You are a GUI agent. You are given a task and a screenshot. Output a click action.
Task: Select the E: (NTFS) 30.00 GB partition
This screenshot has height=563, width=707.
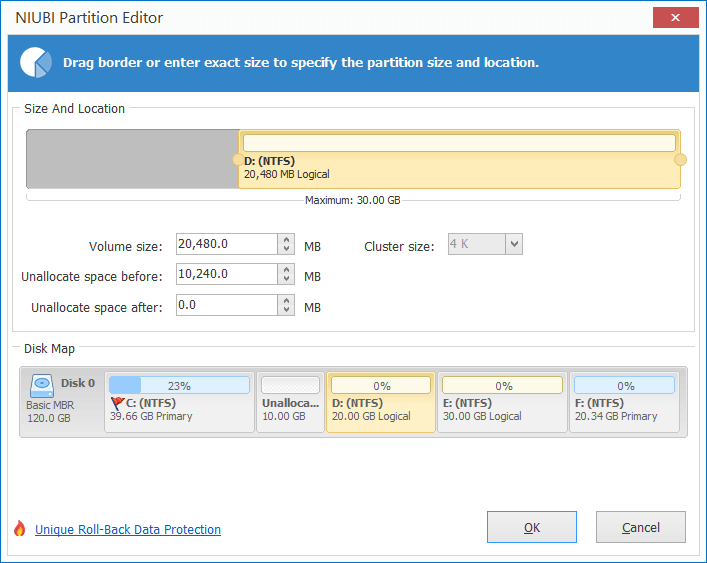click(502, 402)
